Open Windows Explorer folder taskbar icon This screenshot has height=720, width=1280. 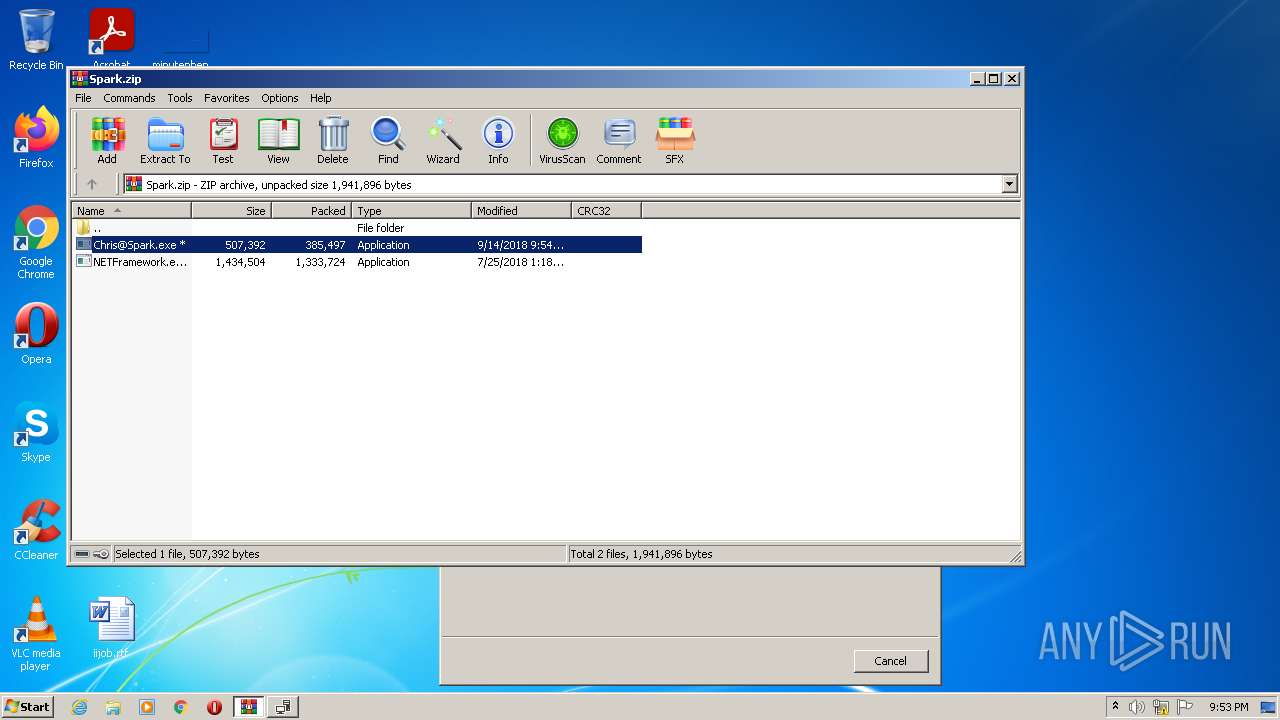113,707
